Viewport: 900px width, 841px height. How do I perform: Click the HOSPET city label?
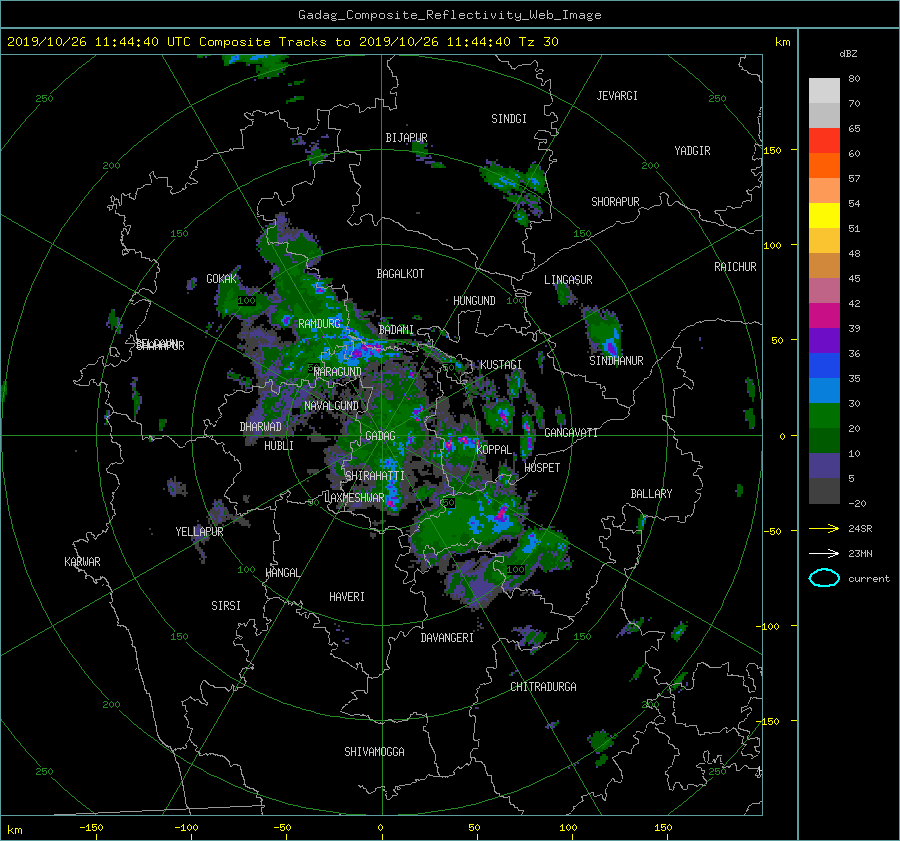click(542, 468)
